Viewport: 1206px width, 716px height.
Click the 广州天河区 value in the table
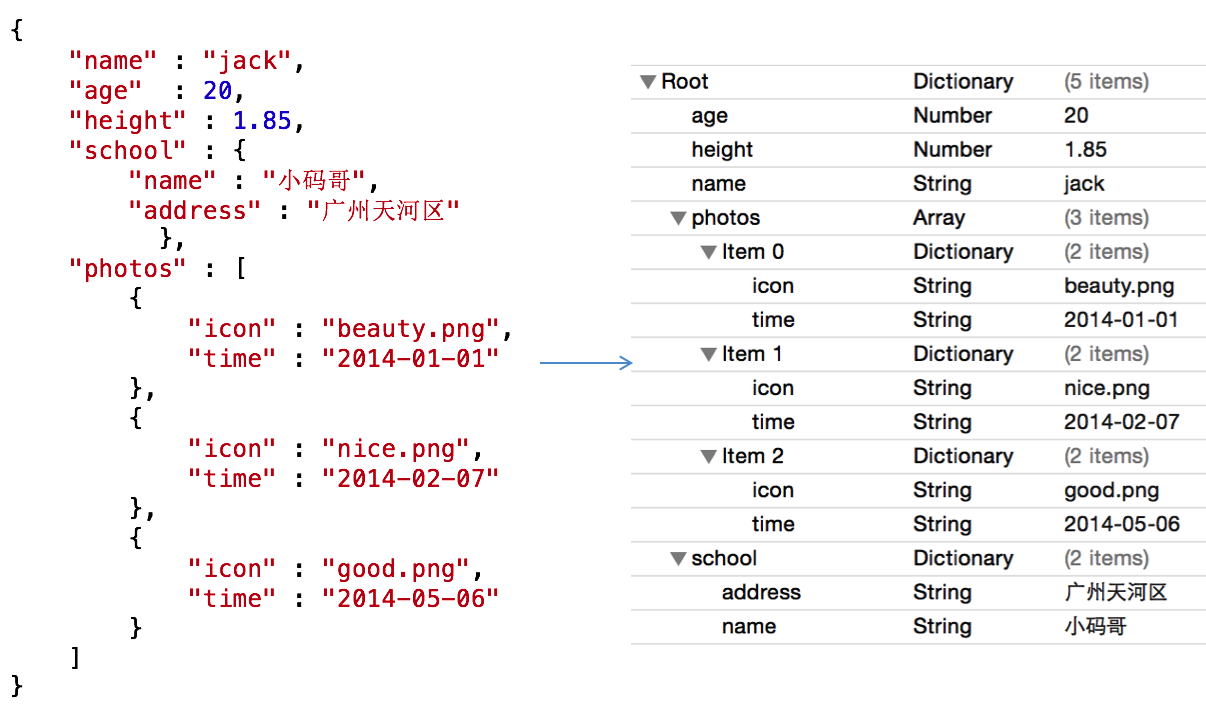coord(1116,592)
